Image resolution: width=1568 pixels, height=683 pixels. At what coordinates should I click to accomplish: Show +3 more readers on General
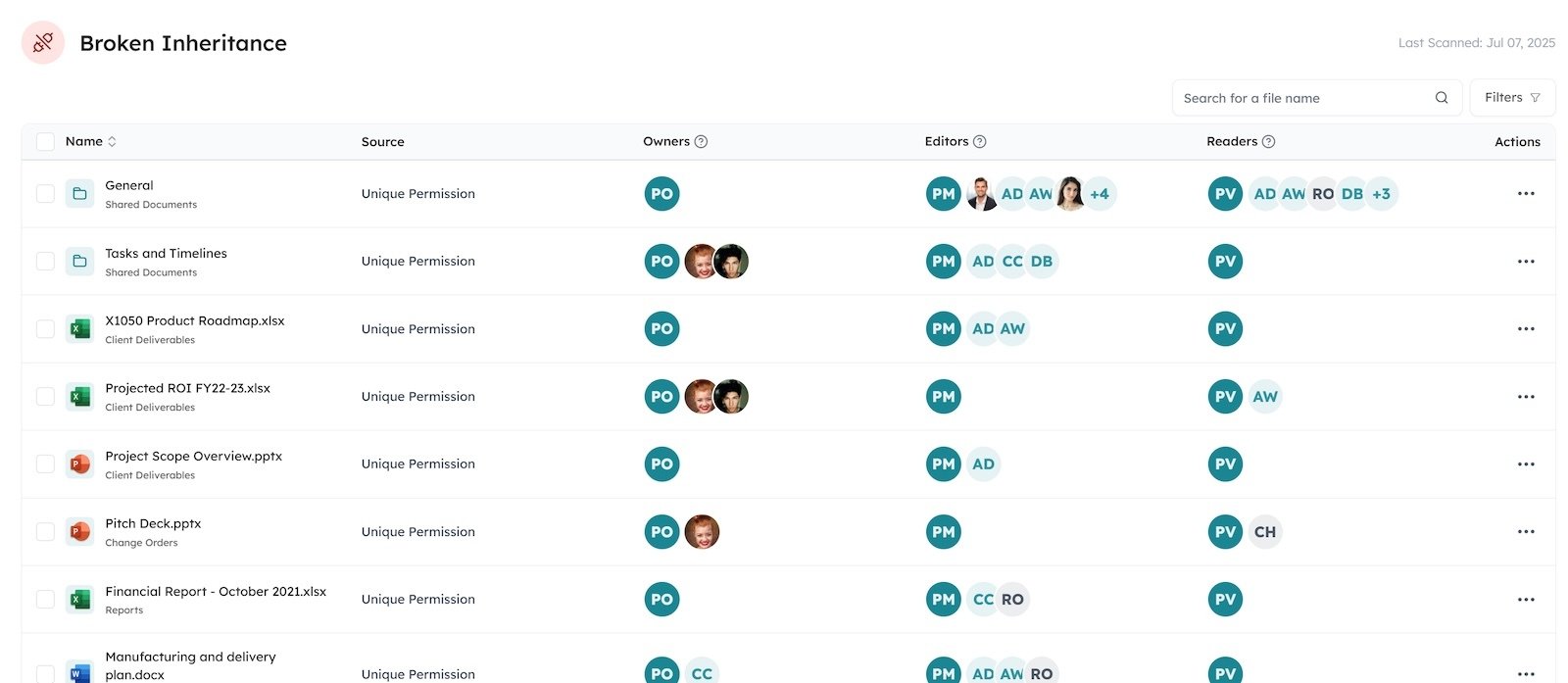pyautogui.click(x=1382, y=194)
